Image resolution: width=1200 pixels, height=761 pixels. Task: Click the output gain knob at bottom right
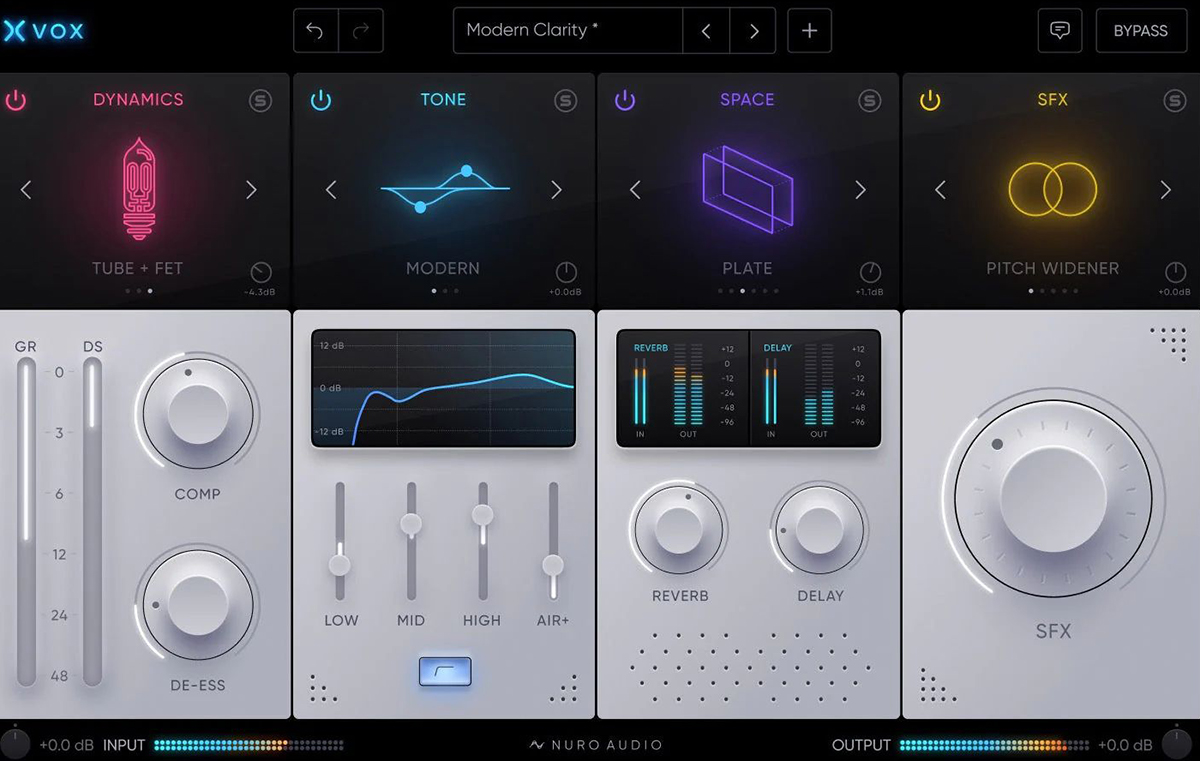pos(1176,745)
